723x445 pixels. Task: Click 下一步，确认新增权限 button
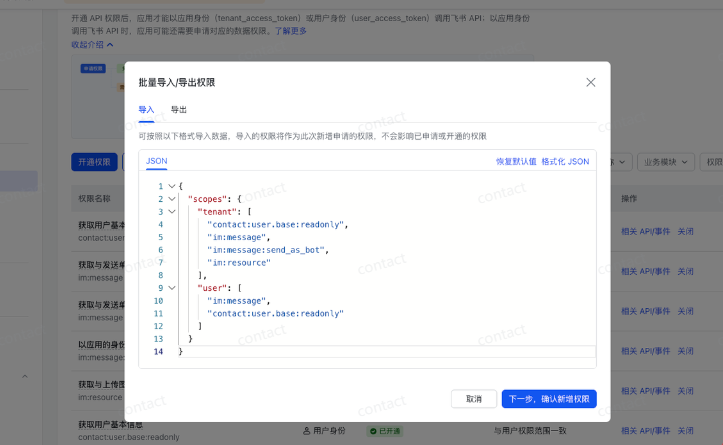click(x=549, y=399)
